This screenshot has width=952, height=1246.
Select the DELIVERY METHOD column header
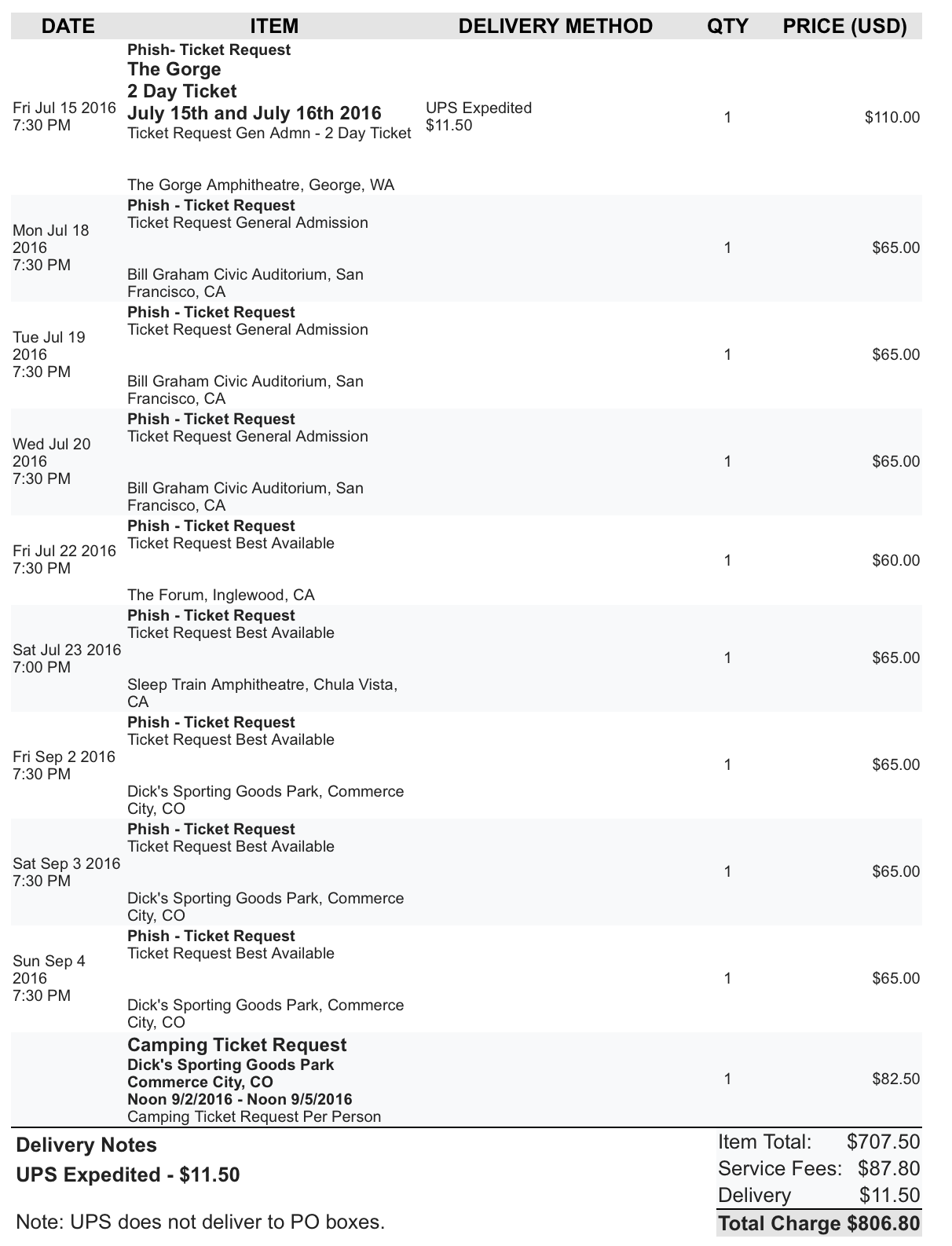[555, 26]
